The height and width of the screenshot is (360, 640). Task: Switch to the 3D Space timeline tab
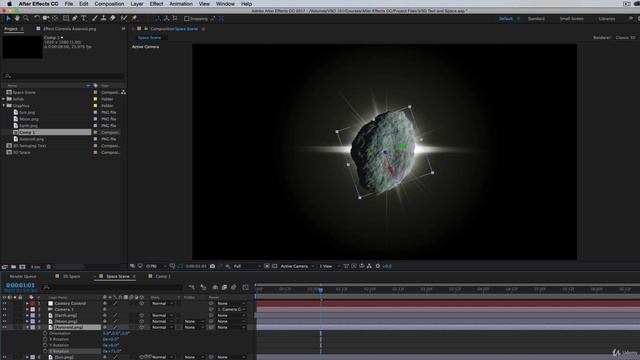(x=71, y=276)
